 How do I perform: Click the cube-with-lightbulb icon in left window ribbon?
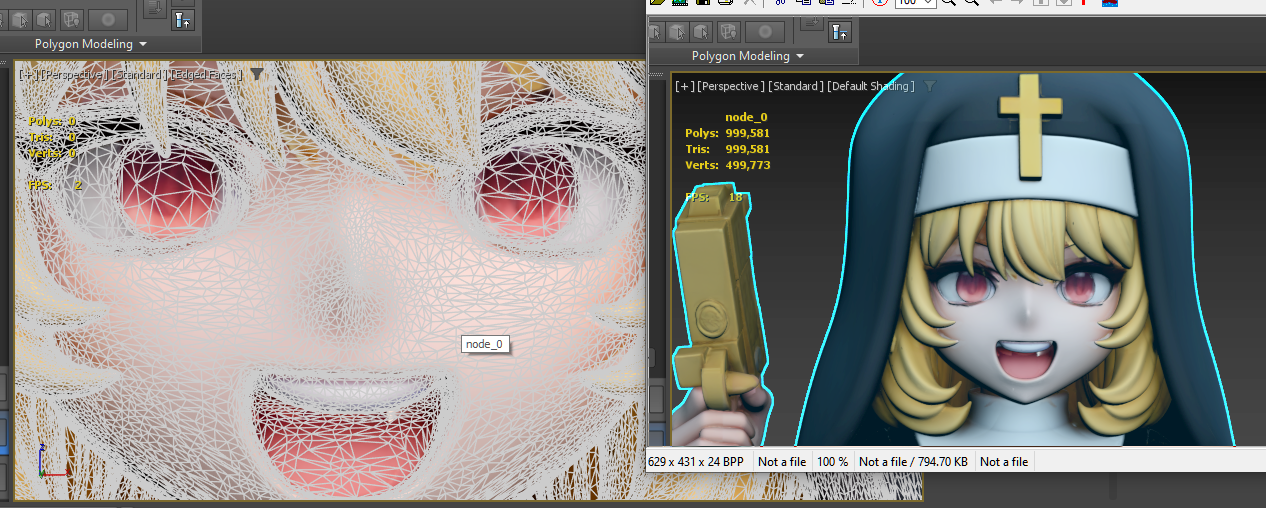tap(70, 19)
